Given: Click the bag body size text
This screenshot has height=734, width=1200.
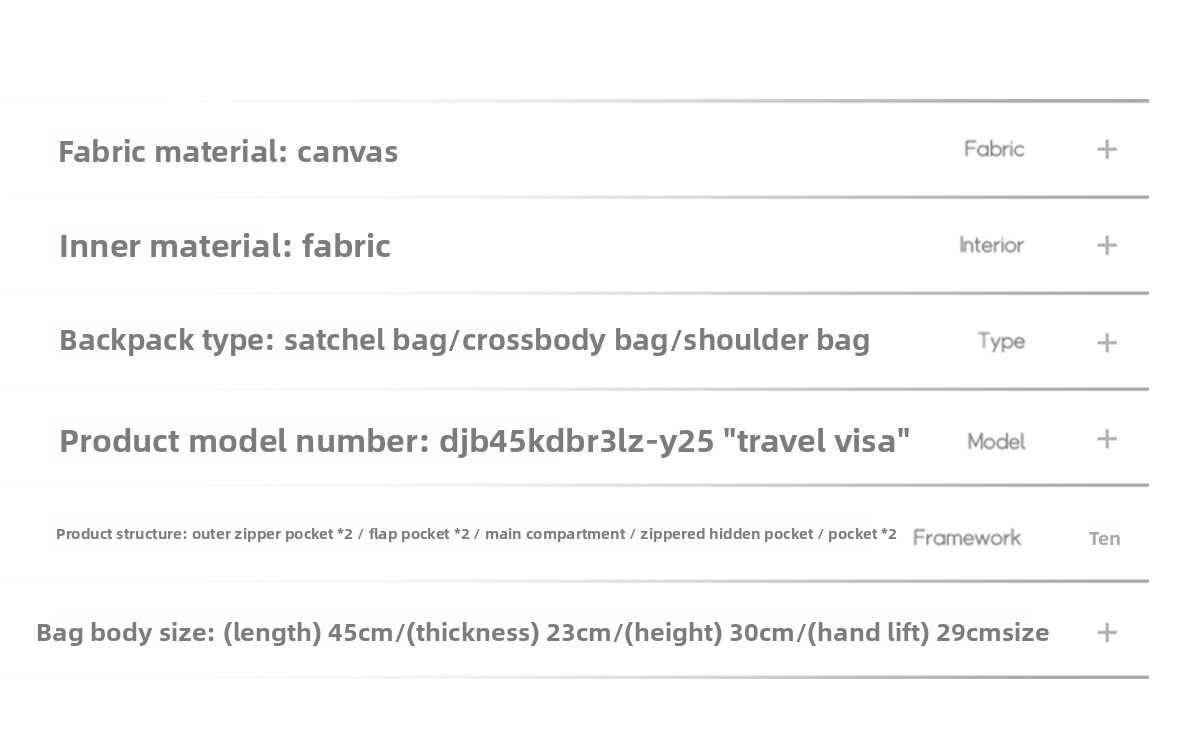Looking at the screenshot, I should click(542, 632).
